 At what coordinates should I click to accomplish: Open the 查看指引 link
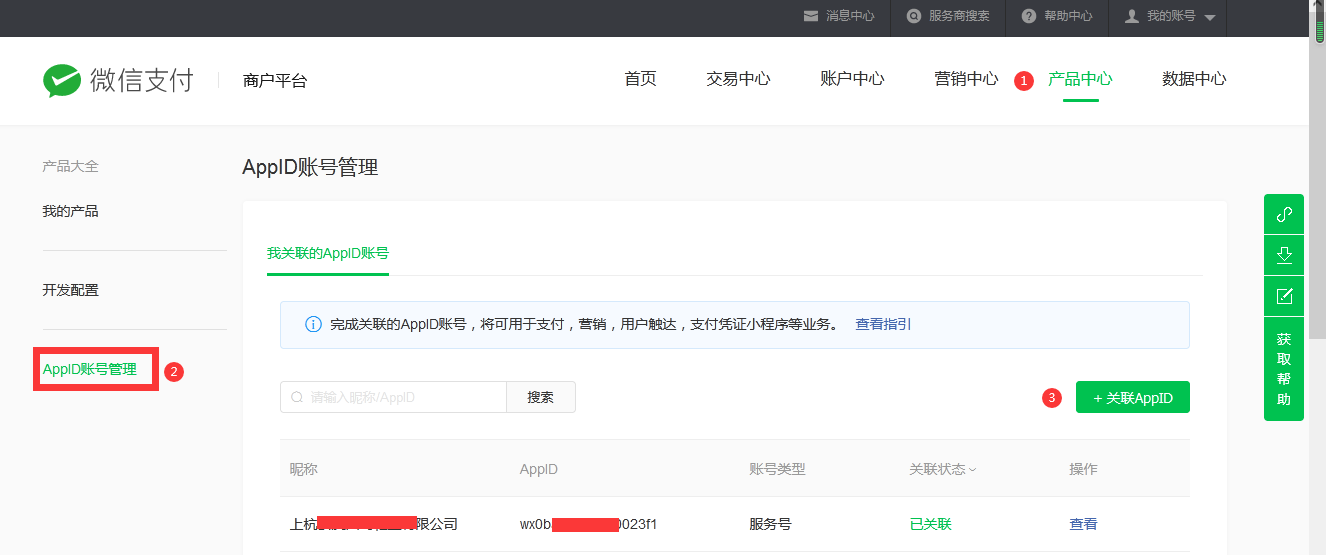(883, 325)
